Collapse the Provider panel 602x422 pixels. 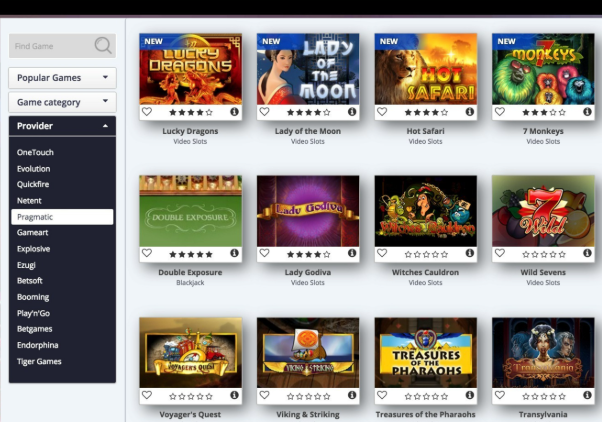(62, 126)
